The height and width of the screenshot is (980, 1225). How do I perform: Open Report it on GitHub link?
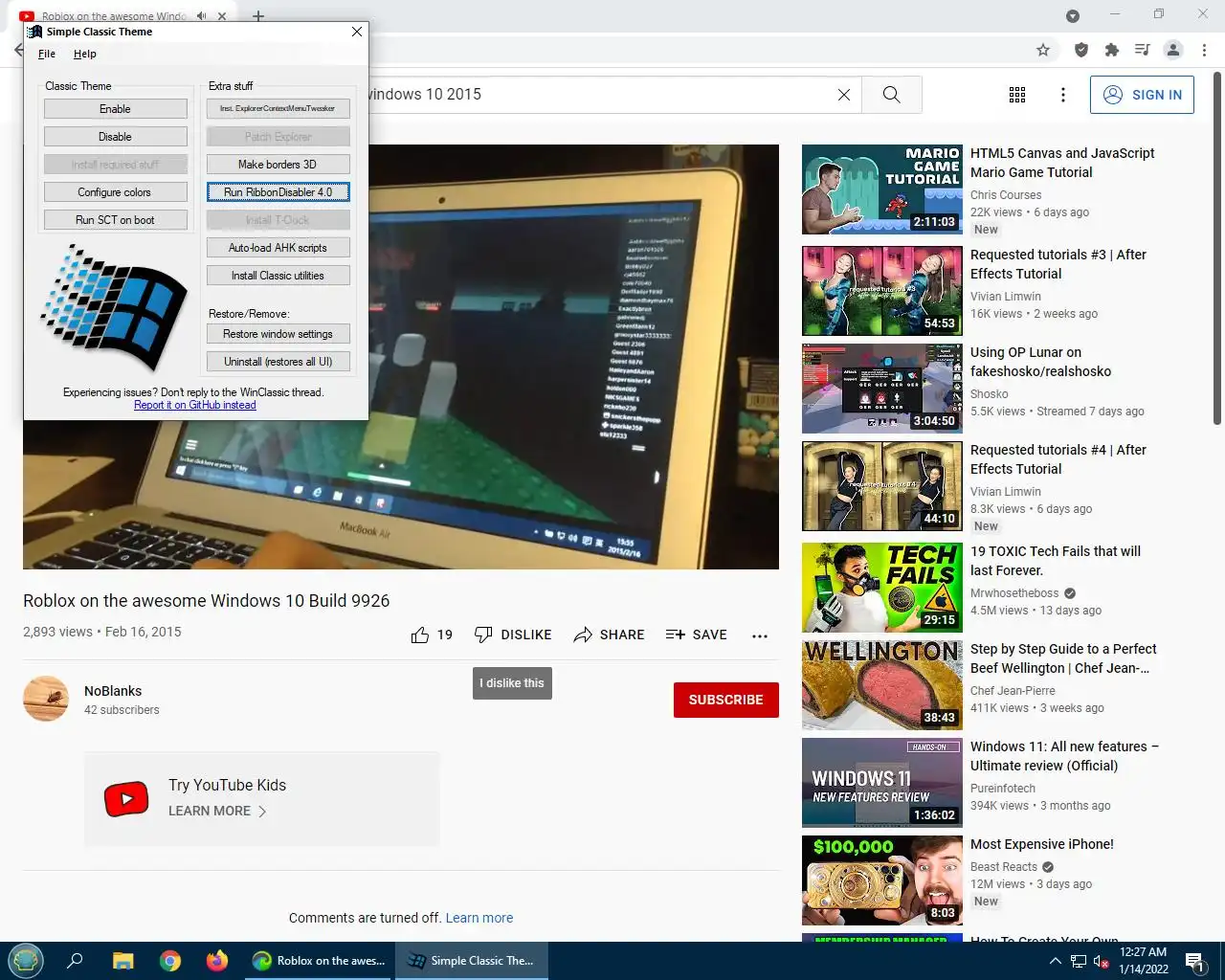tap(195, 406)
